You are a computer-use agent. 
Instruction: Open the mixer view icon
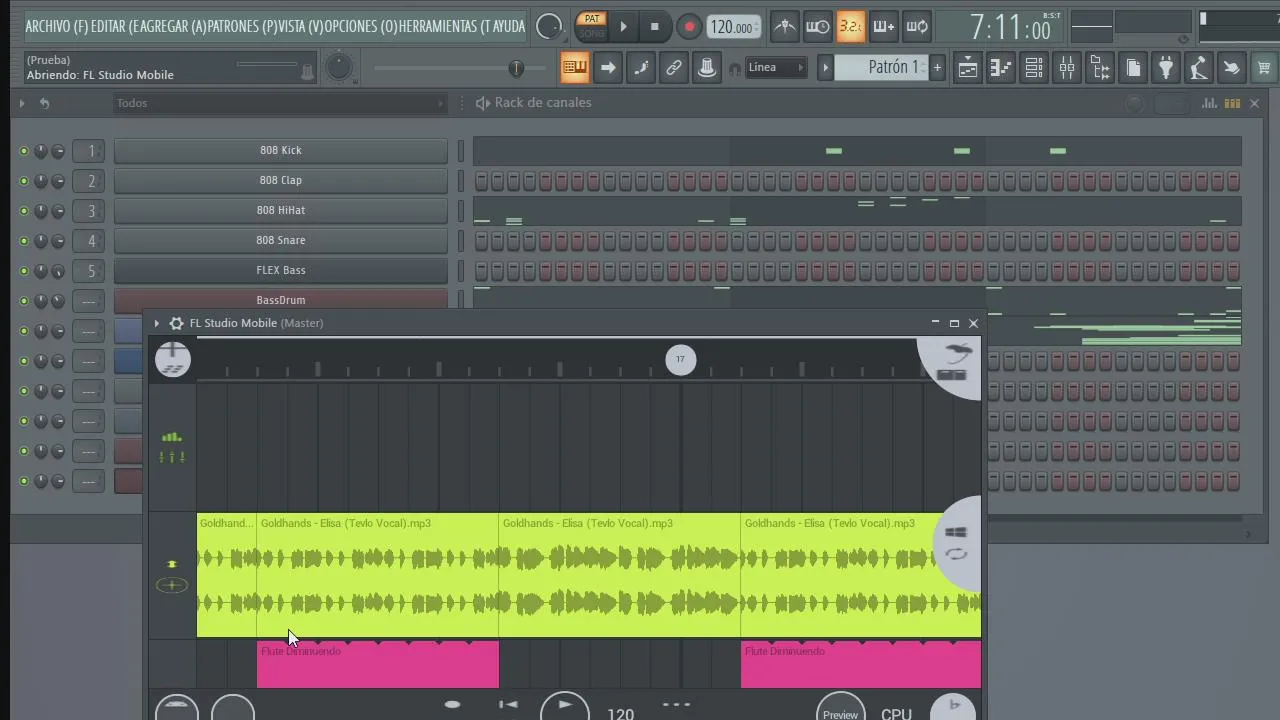[1067, 68]
